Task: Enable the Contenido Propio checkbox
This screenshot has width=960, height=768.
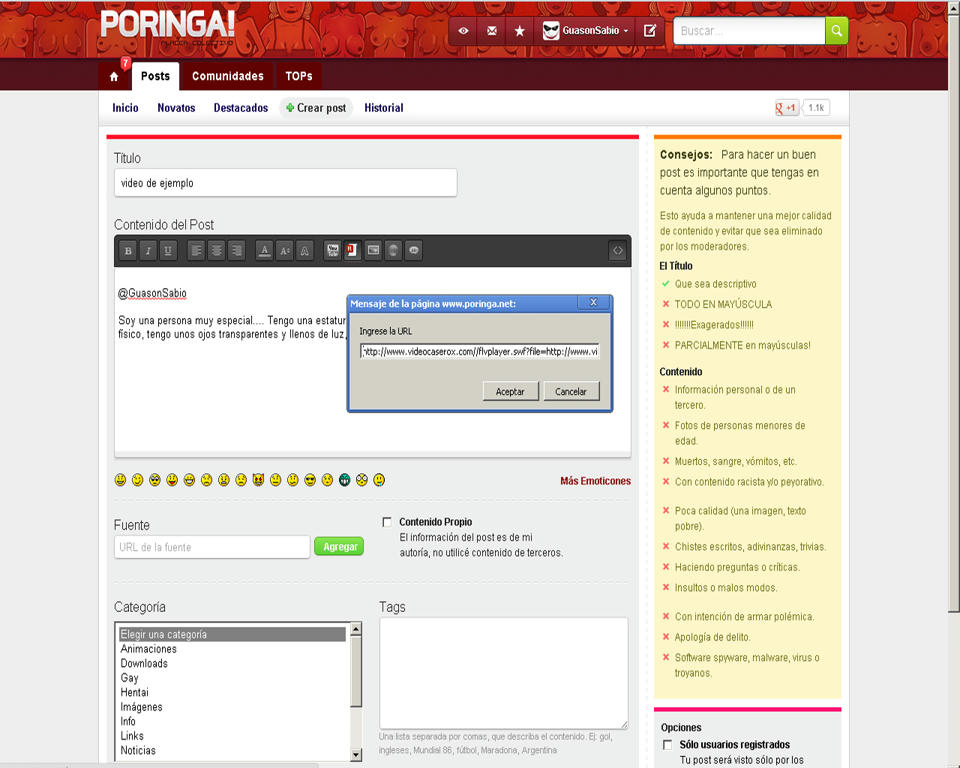Action: [387, 522]
